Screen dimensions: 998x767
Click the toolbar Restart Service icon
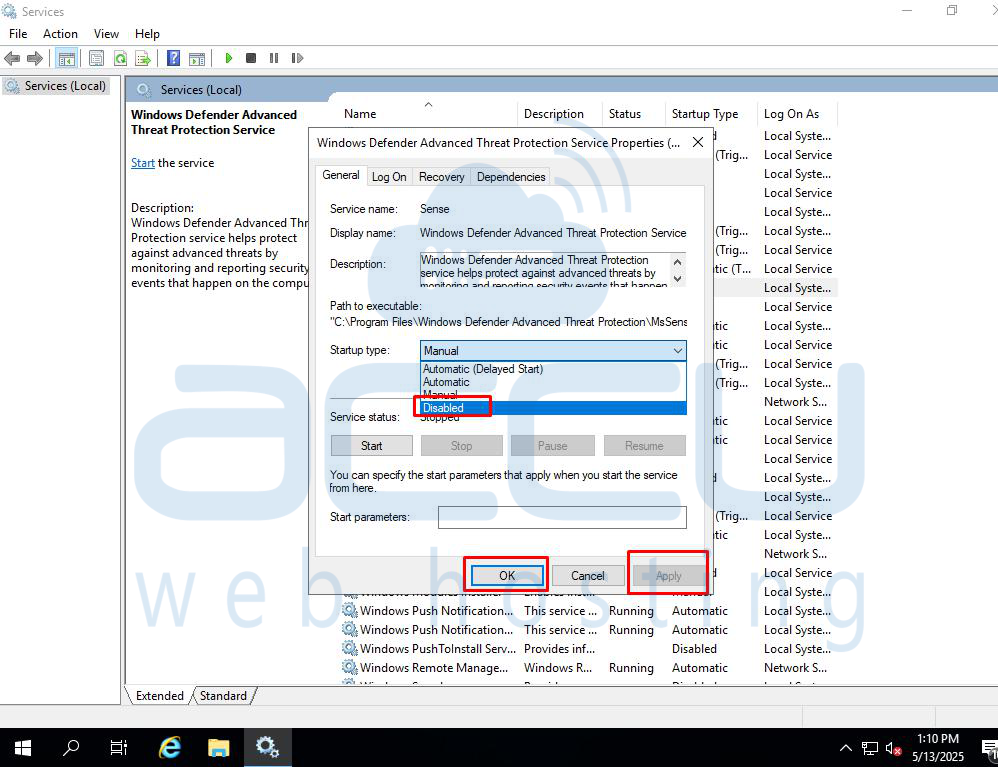pyautogui.click(x=297, y=59)
